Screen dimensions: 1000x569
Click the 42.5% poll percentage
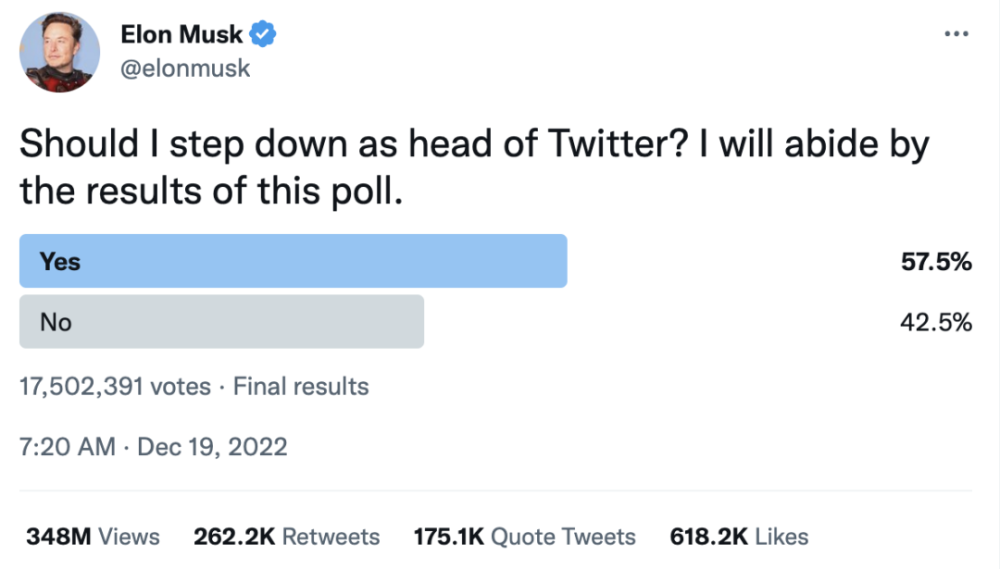pos(936,322)
